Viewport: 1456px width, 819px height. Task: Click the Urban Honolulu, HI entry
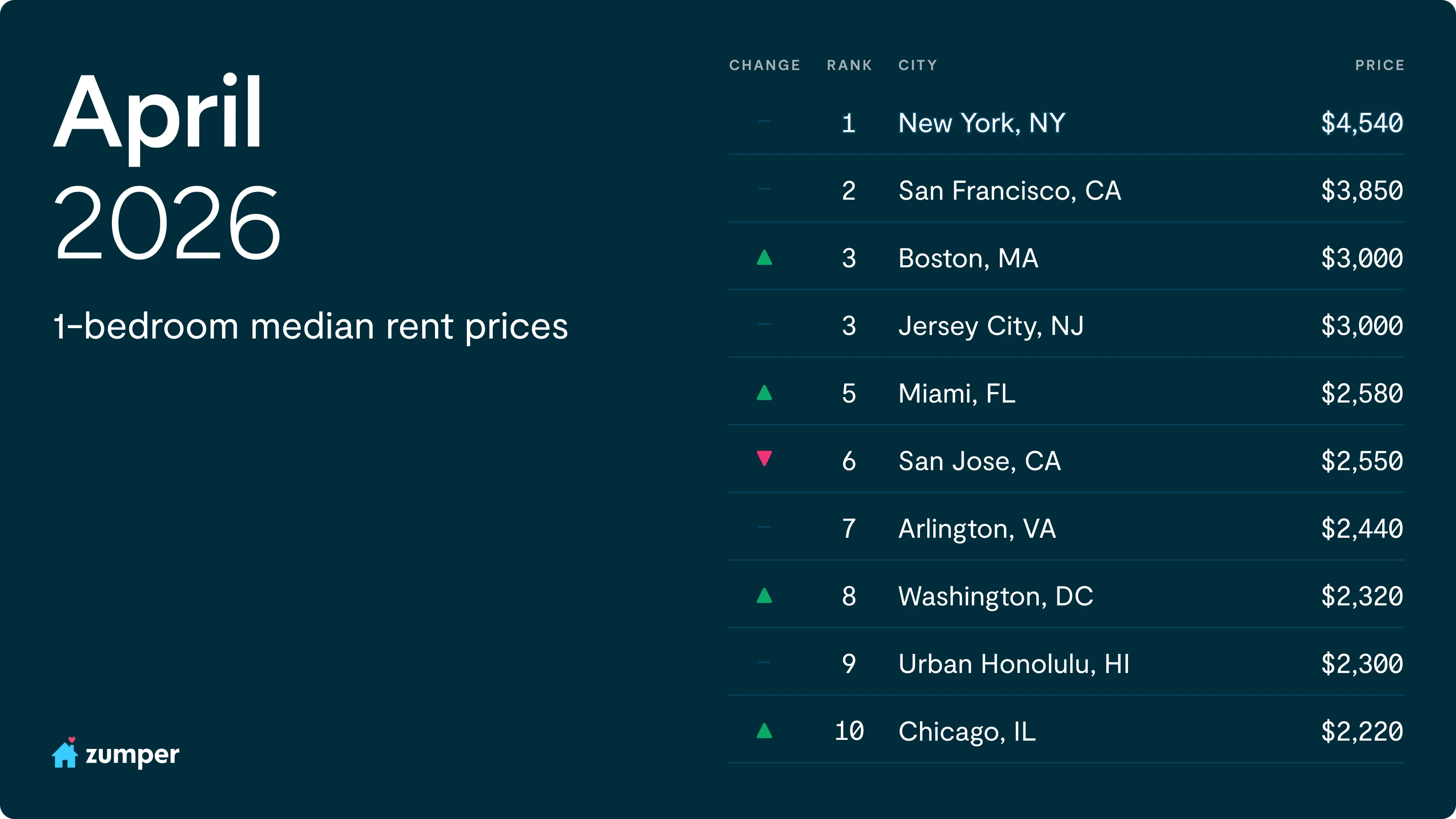click(x=1013, y=664)
